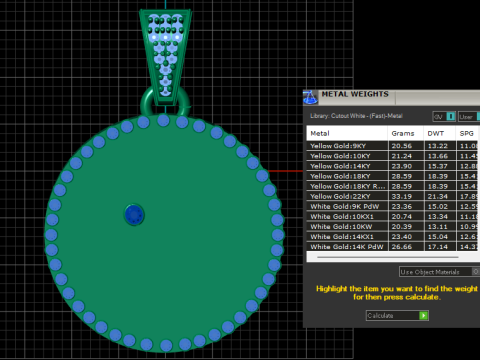Sort by the Grams column header

click(x=406, y=133)
